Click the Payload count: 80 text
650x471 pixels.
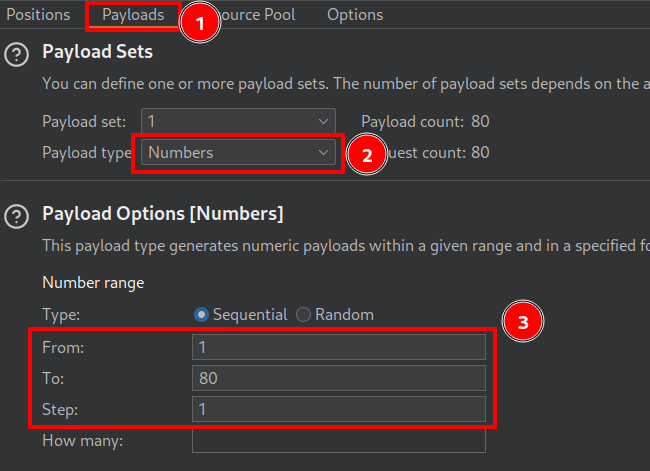425,121
